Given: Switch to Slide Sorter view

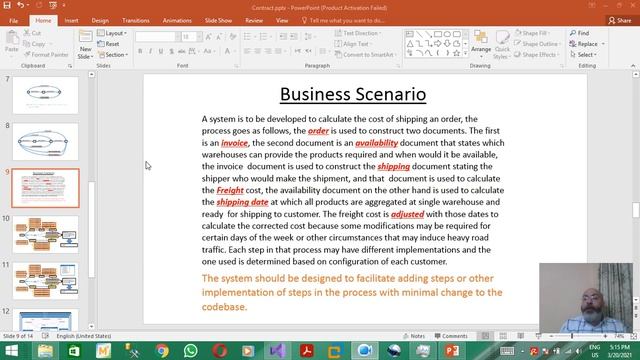Looking at the screenshot, I should click(503, 336).
